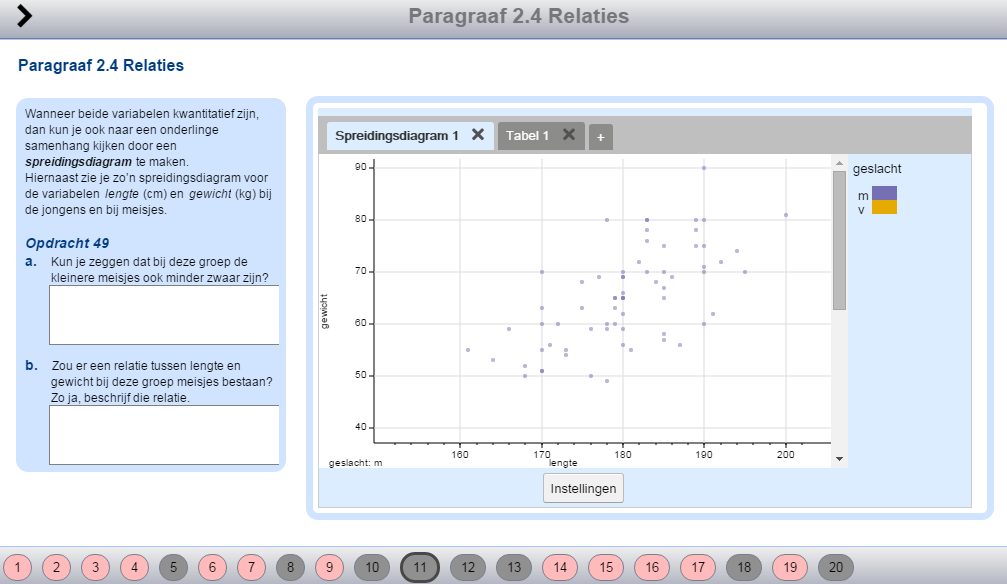The height and width of the screenshot is (584, 1007).
Task: Navigate to page 12
Action: [x=468, y=568]
